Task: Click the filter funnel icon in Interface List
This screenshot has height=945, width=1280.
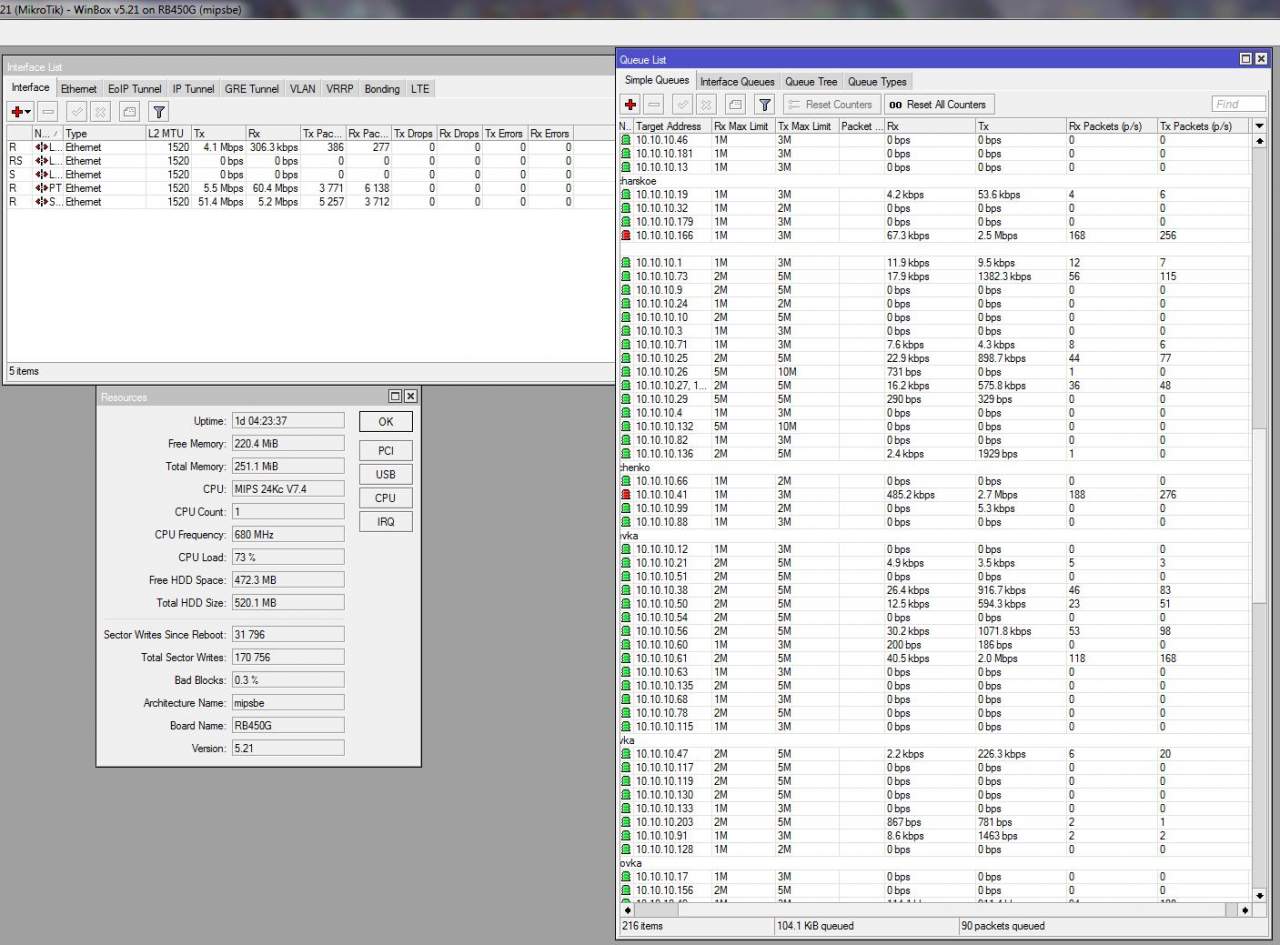Action: point(158,111)
